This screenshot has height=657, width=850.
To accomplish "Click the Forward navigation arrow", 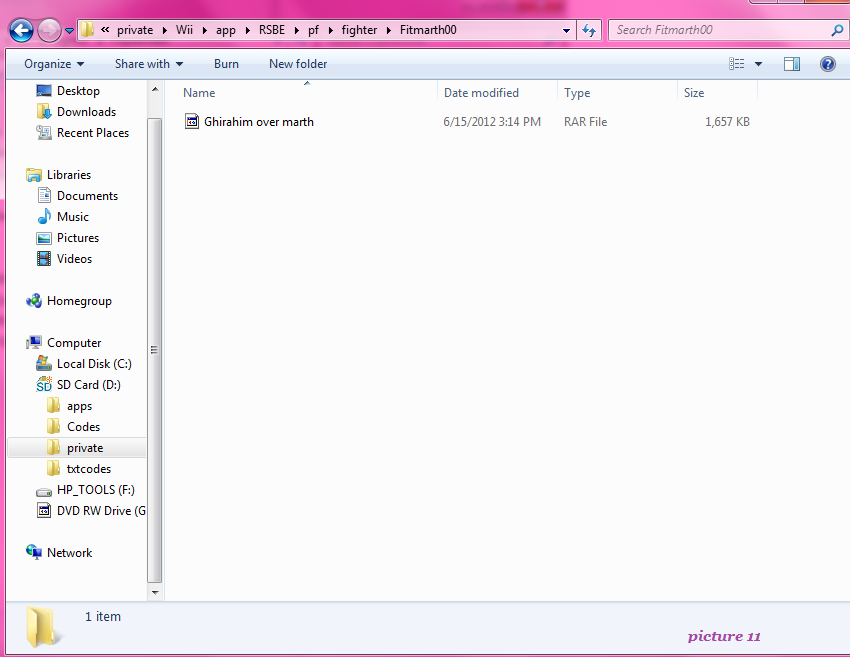I will (49, 30).
